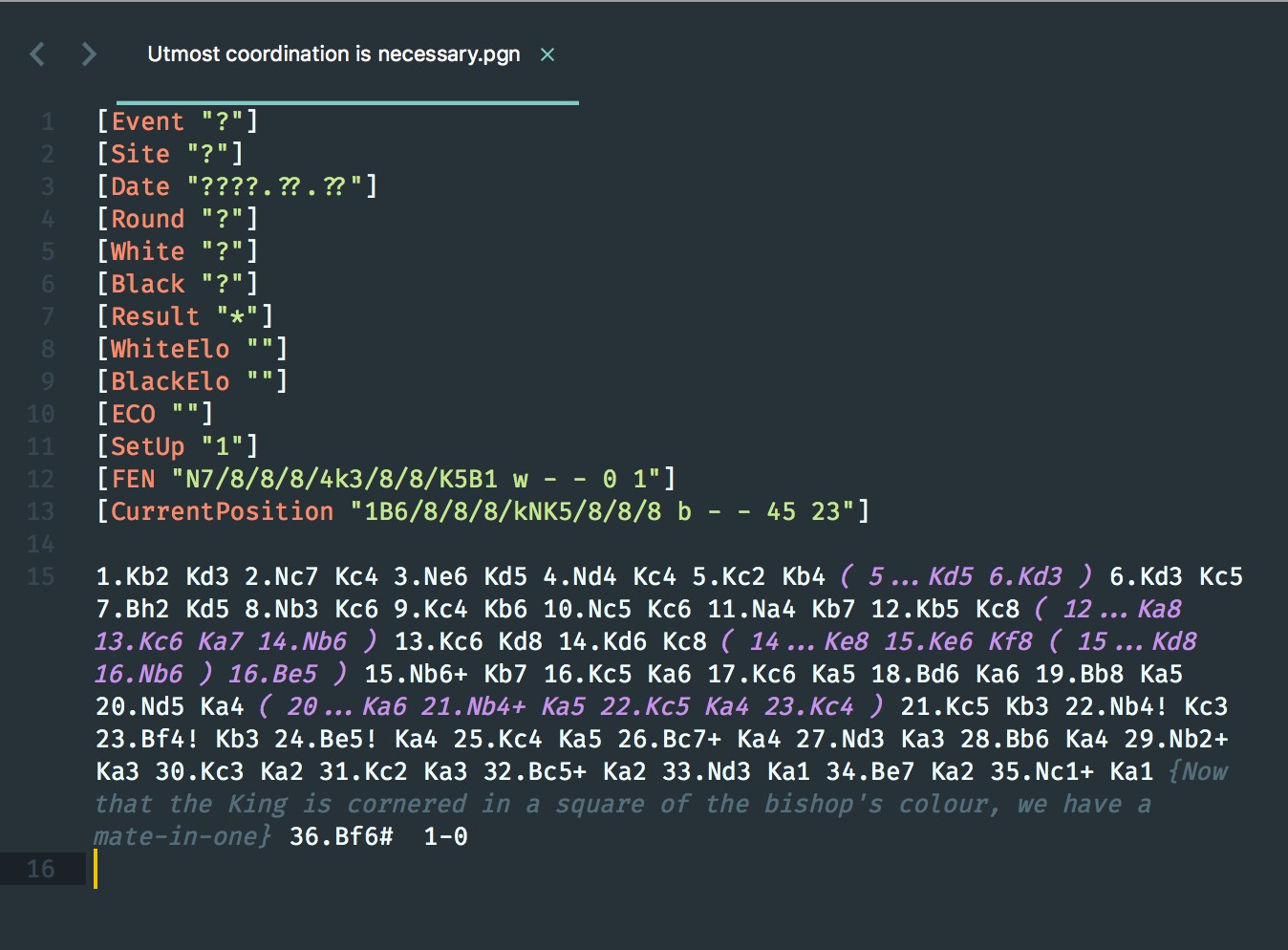Click the move 15.Nb6+
Image resolution: width=1288 pixels, height=950 pixels.
[416, 674]
